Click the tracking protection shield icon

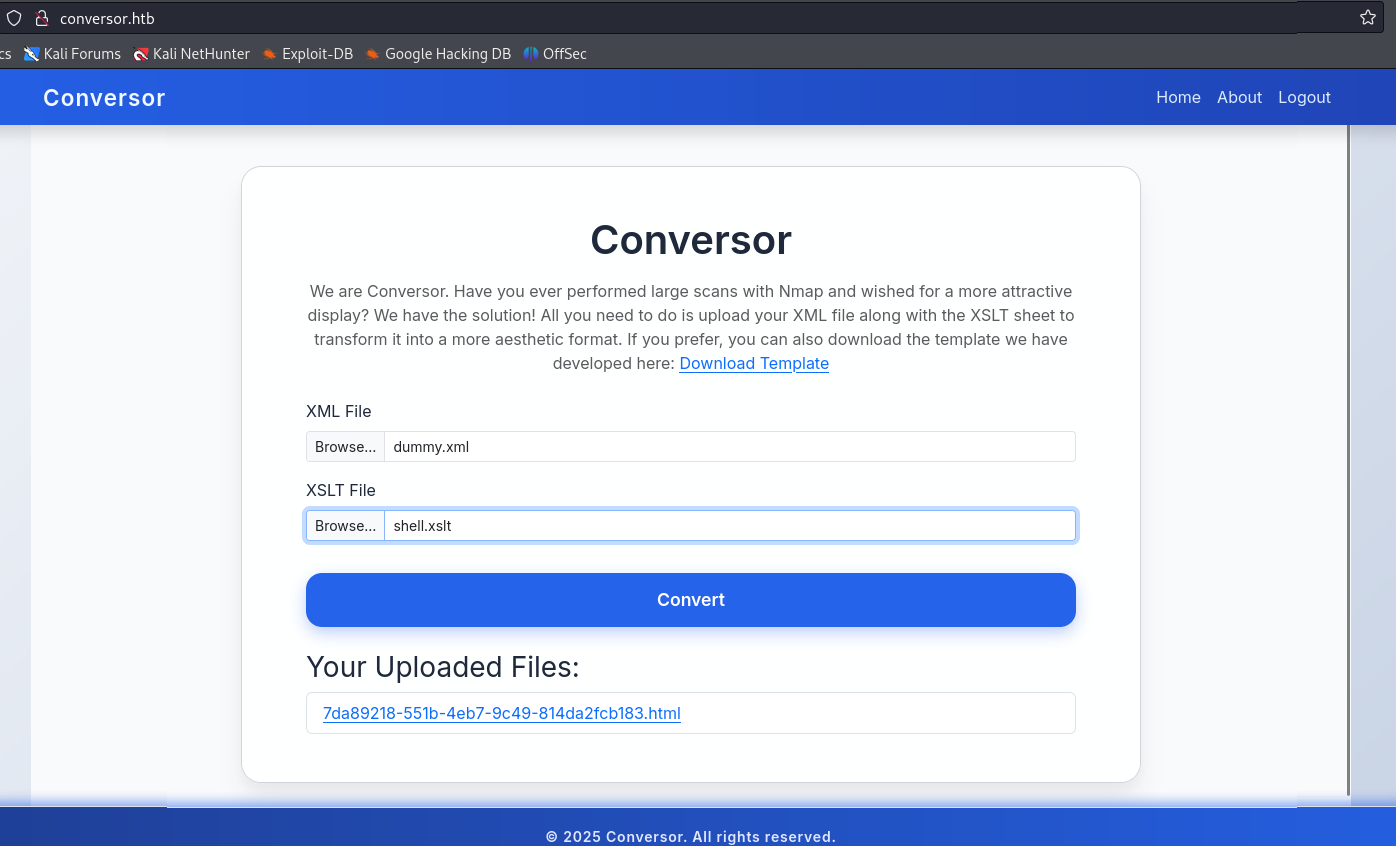pos(14,18)
